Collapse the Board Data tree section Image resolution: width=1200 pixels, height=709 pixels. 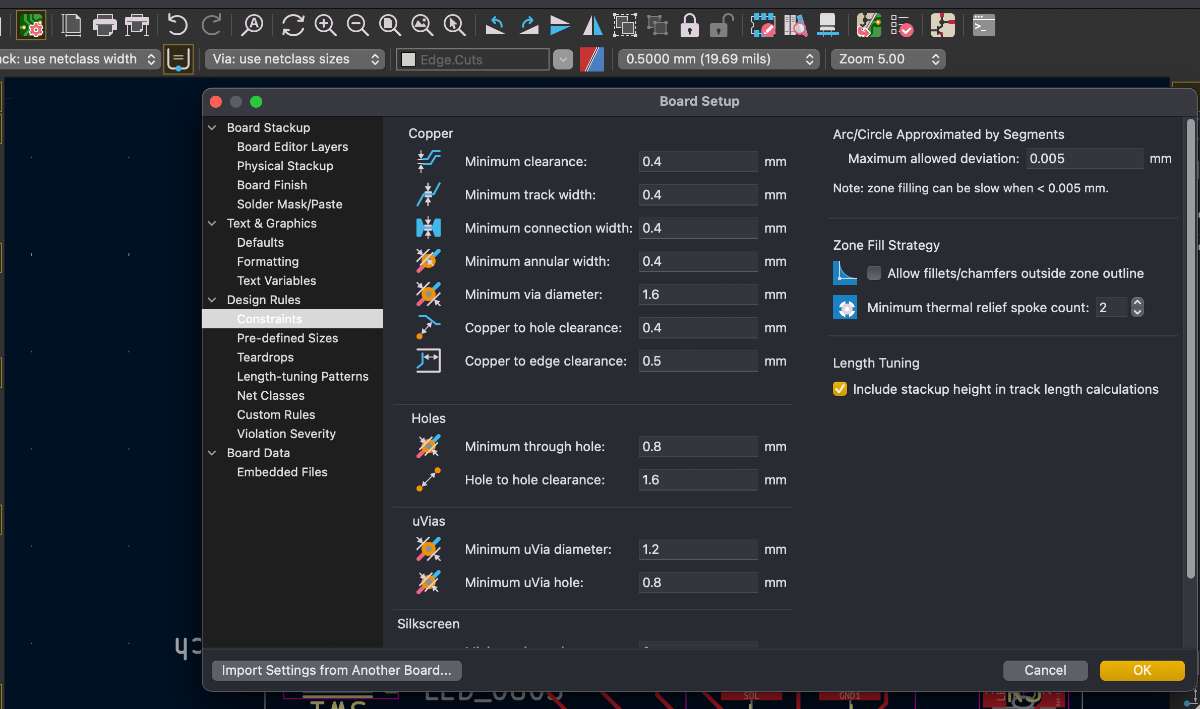coord(212,453)
